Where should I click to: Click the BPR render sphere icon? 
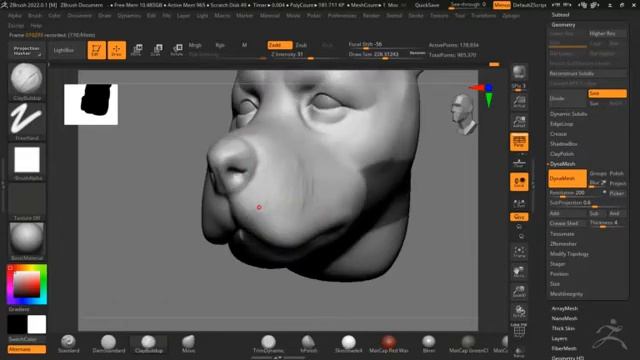click(x=519, y=72)
